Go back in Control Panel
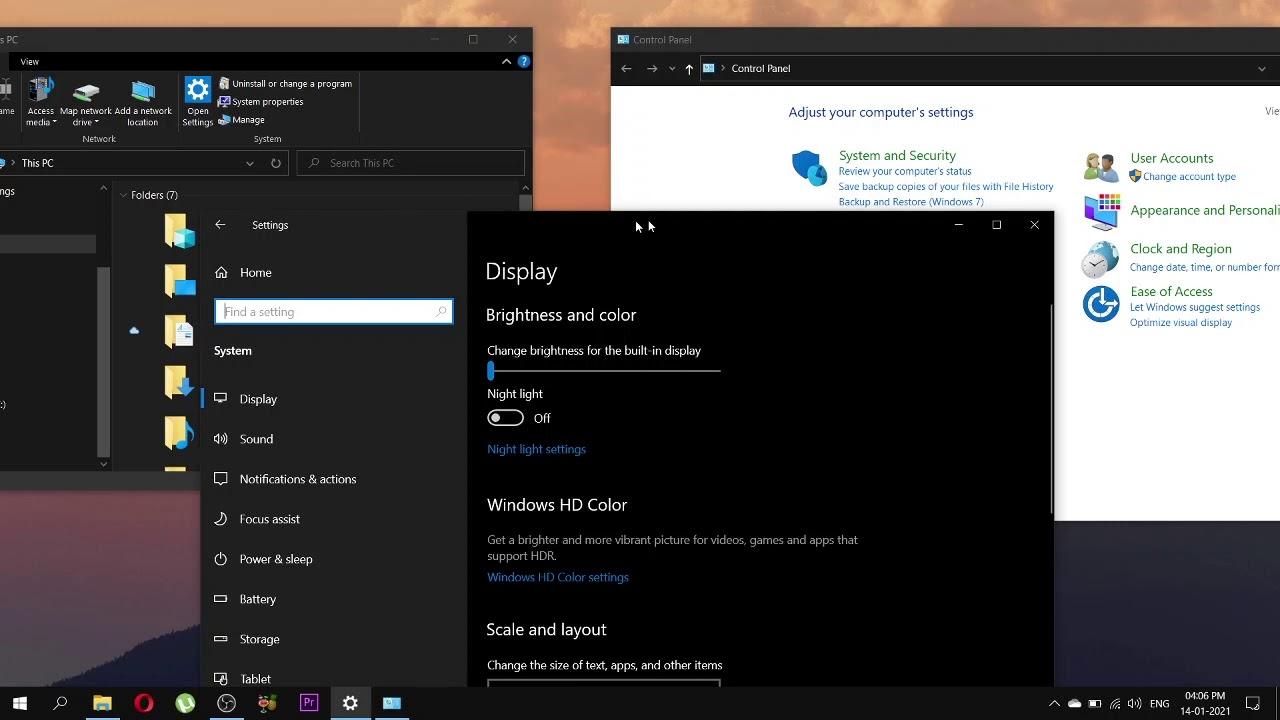The width and height of the screenshot is (1280, 720). [626, 68]
